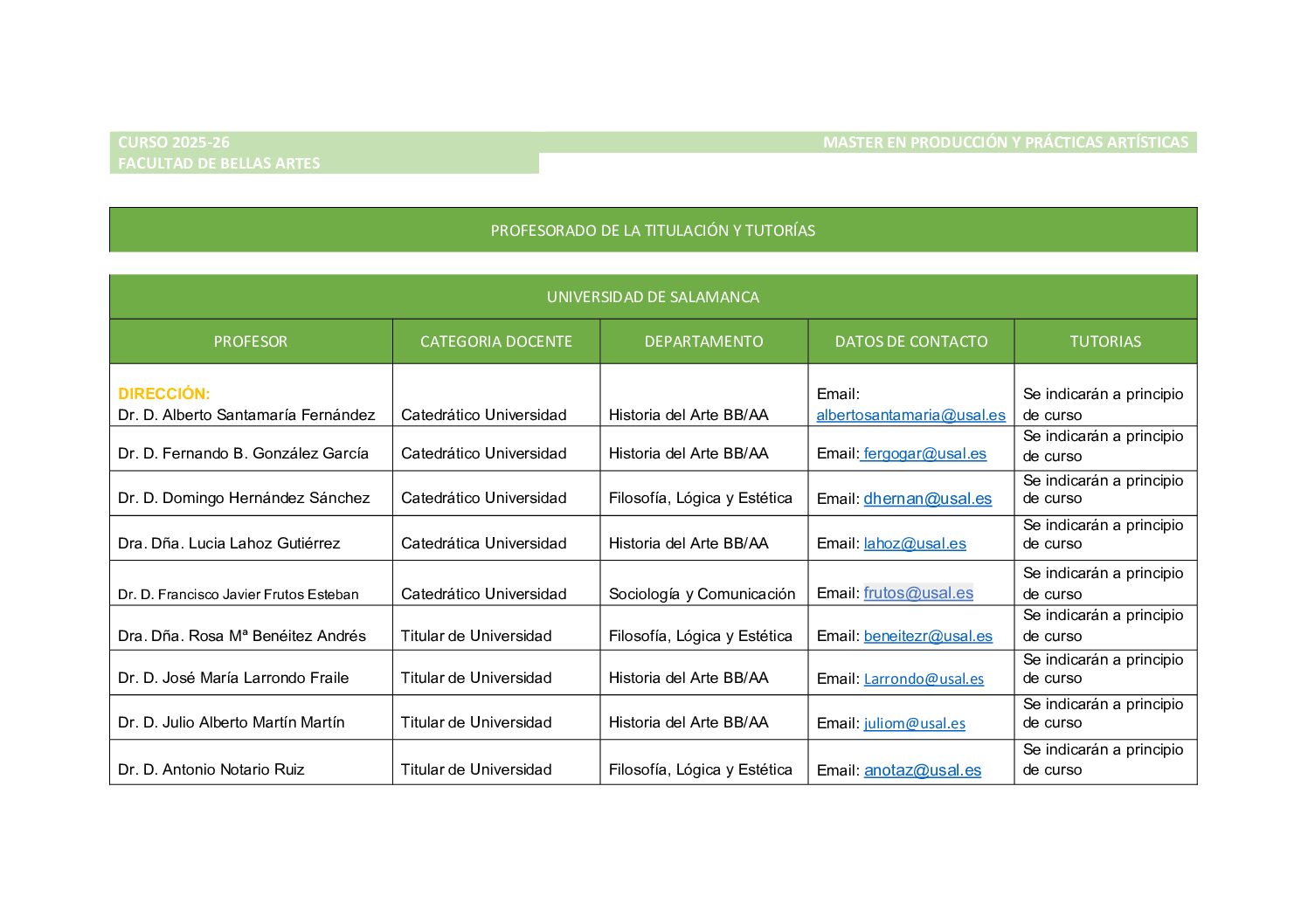
Task: Select tutorías text in Alberto Santamaría row
Action: point(1103,404)
